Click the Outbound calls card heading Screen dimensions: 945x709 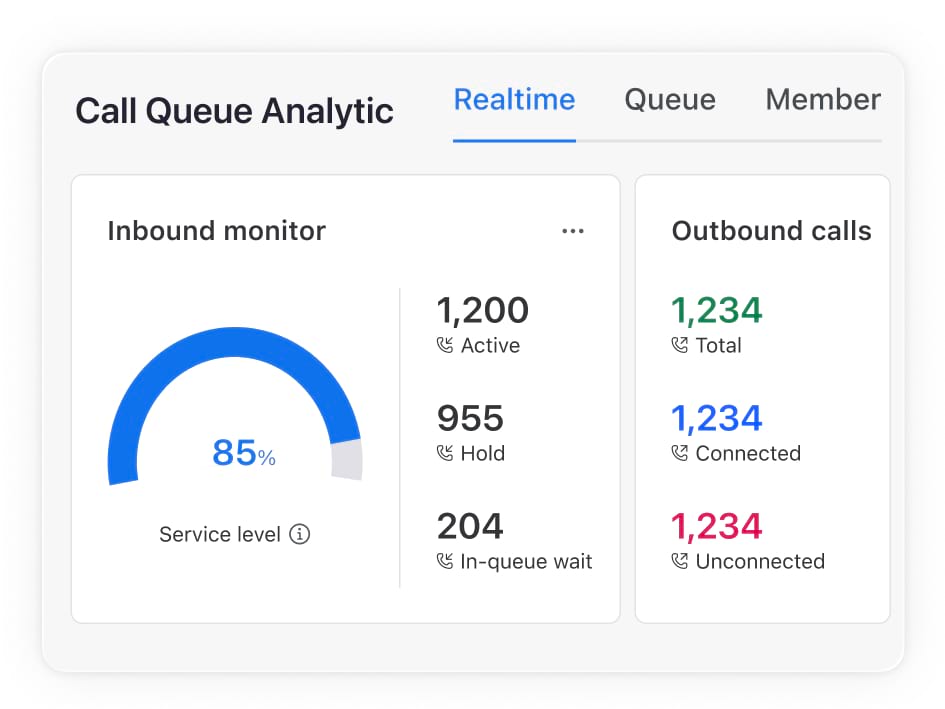pos(771,231)
